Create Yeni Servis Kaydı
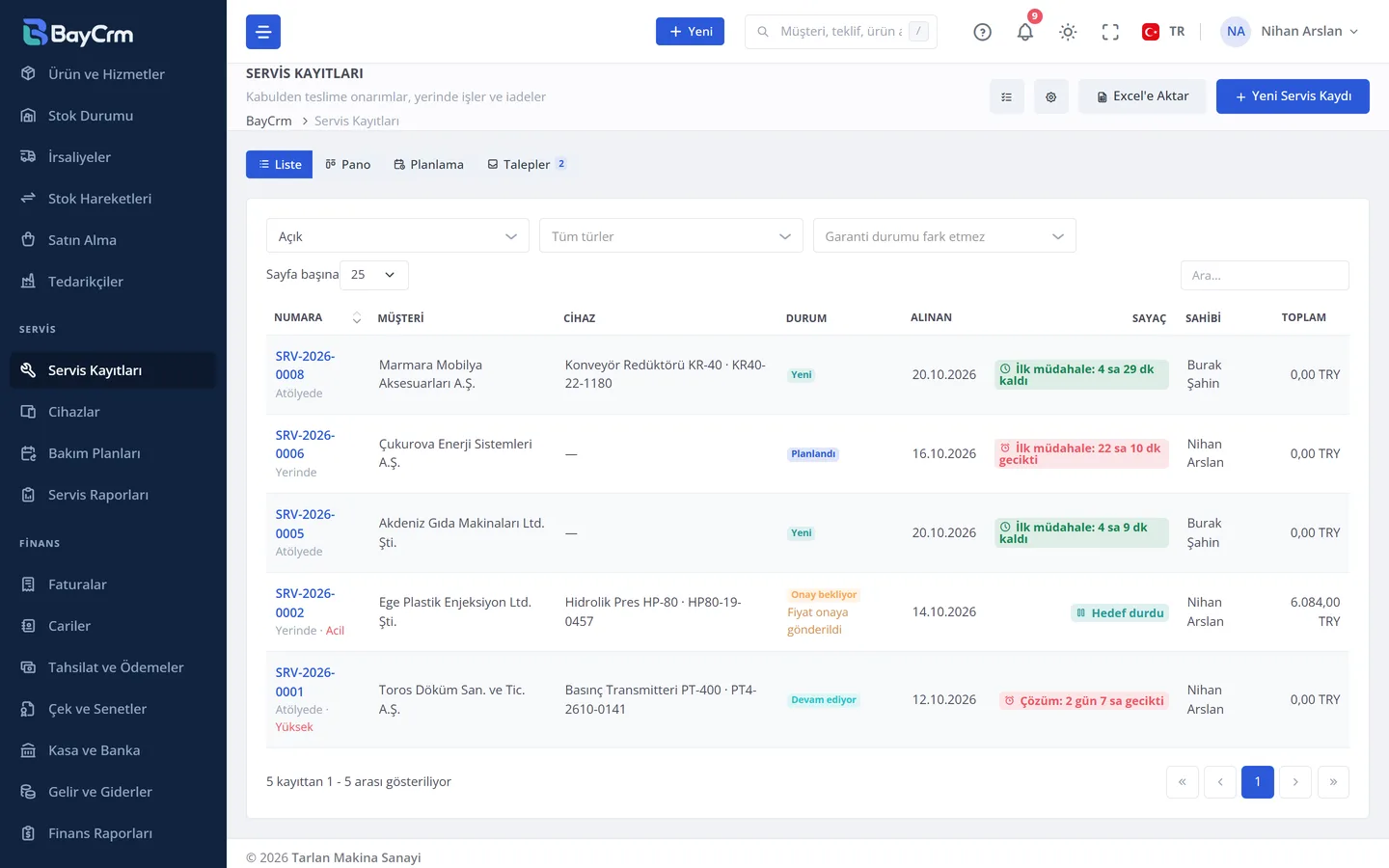Image resolution: width=1389 pixels, height=868 pixels. [1293, 96]
